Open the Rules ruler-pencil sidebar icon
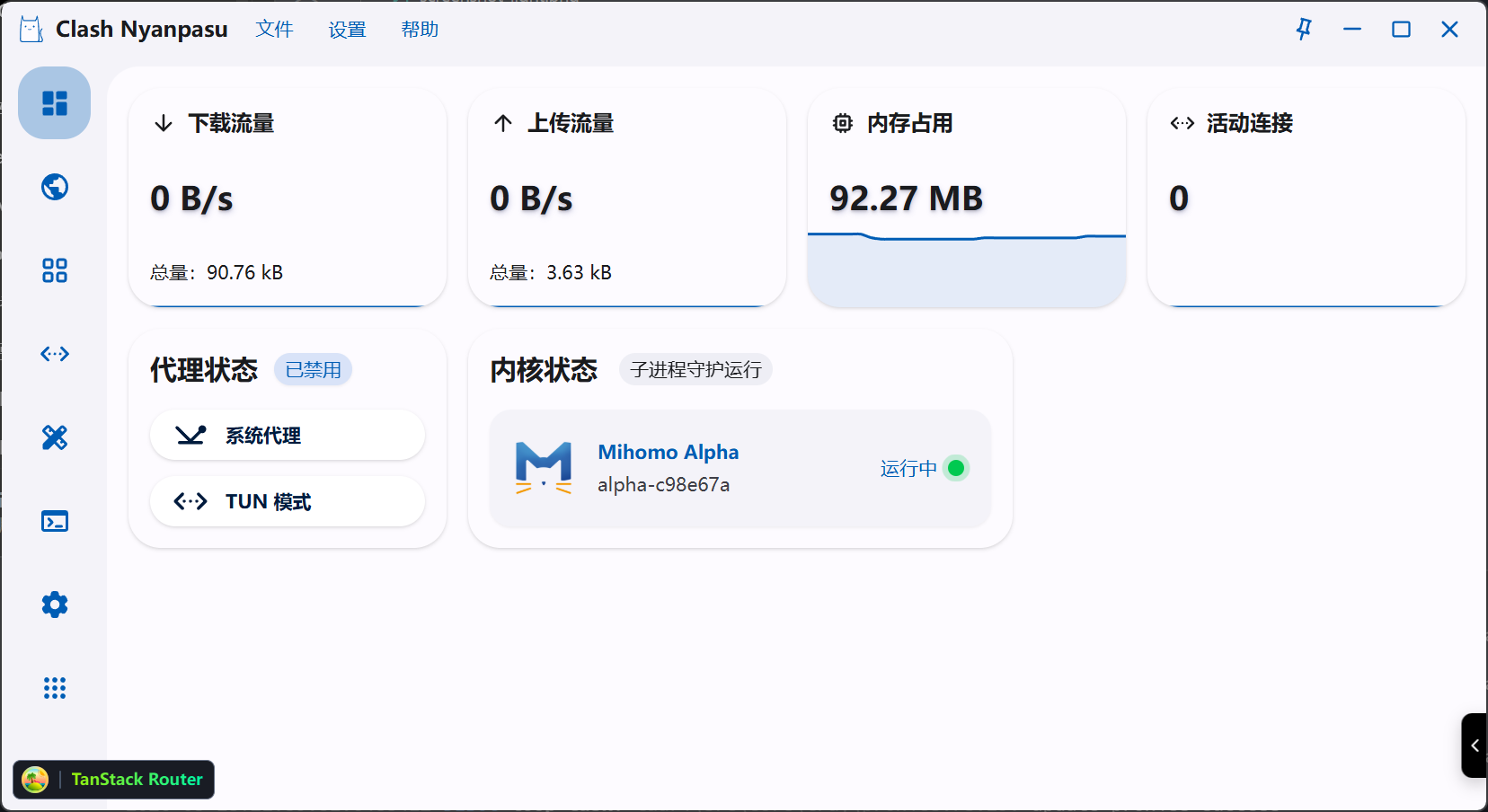The height and width of the screenshot is (812, 1488). pyautogui.click(x=55, y=437)
